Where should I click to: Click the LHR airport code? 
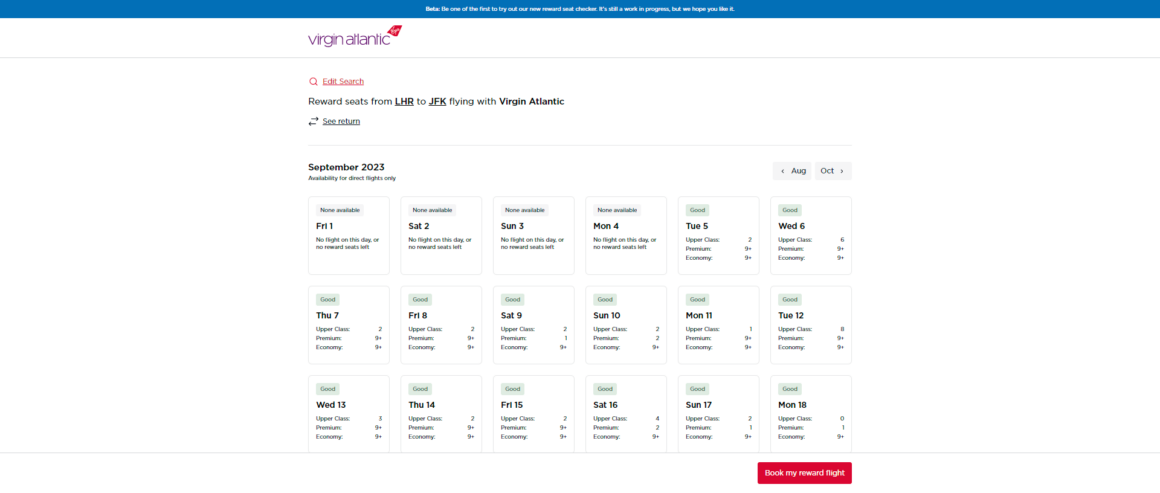tap(404, 101)
